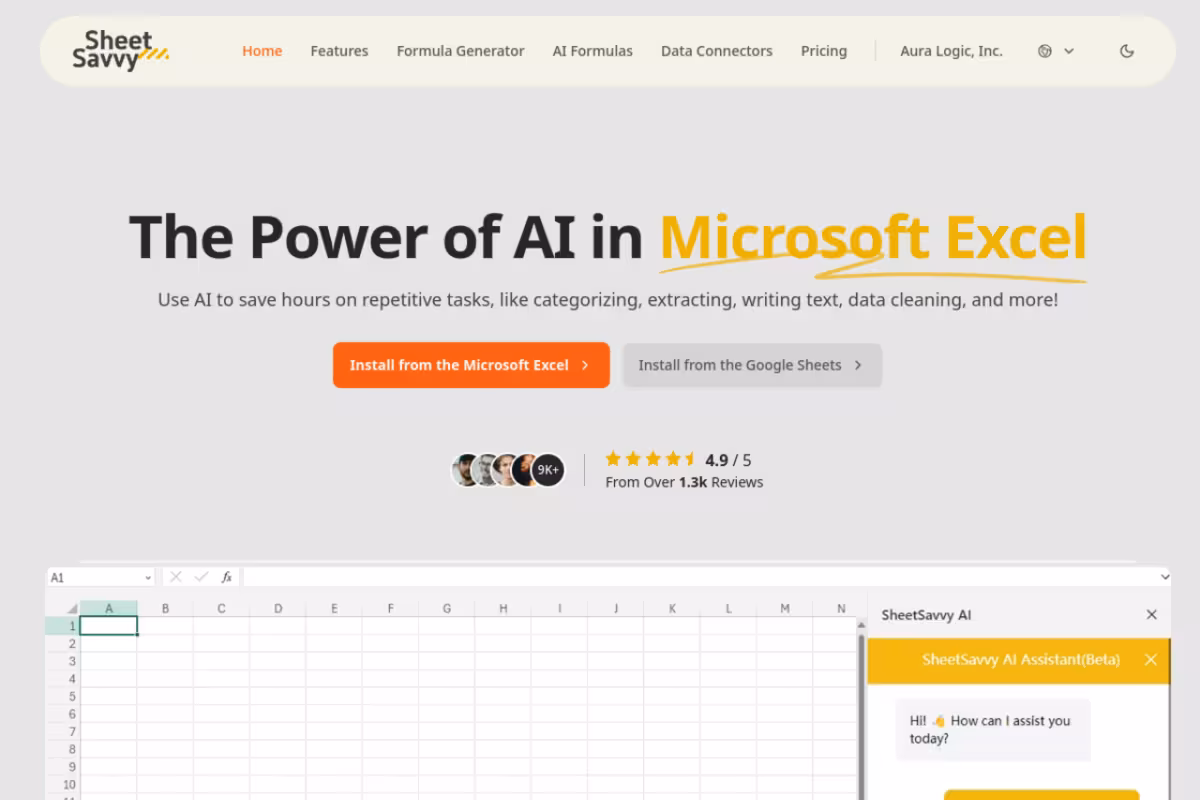Select row 10 header
This screenshot has width=1200, height=800.
tap(63, 785)
